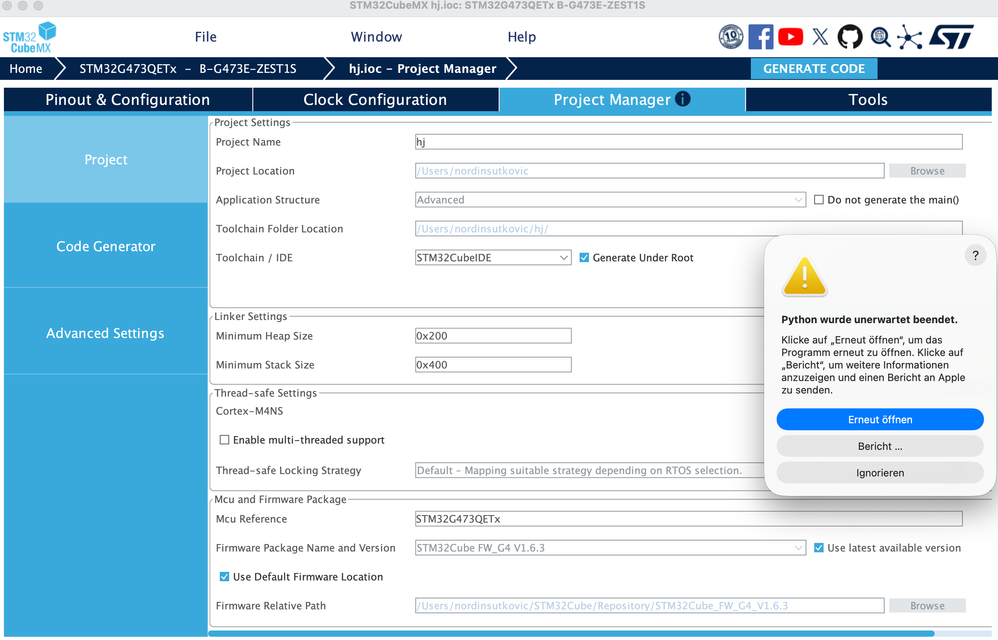
Task: Click the Mcu Reference field
Action: tap(689, 519)
